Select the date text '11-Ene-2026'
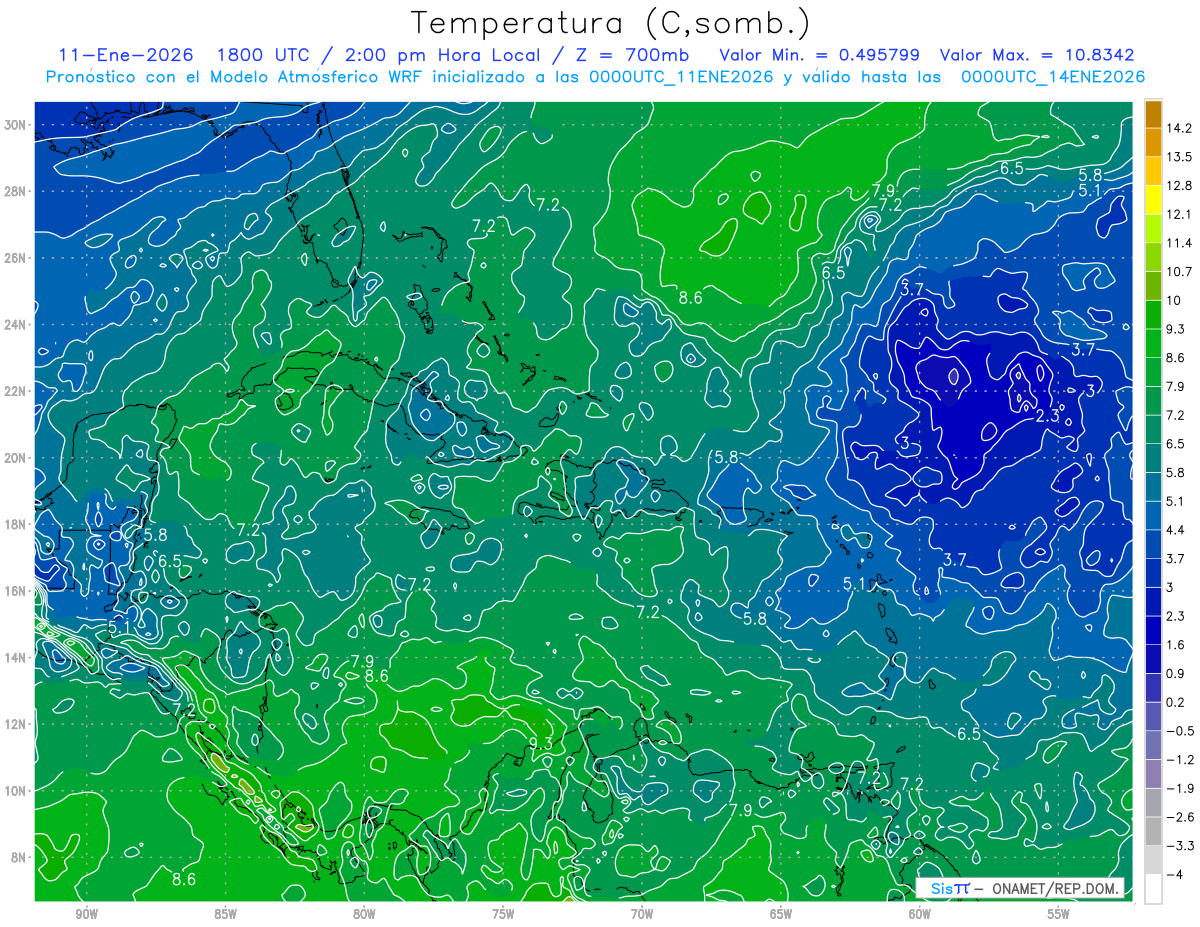Screen dimensions: 1200x927 [126, 55]
